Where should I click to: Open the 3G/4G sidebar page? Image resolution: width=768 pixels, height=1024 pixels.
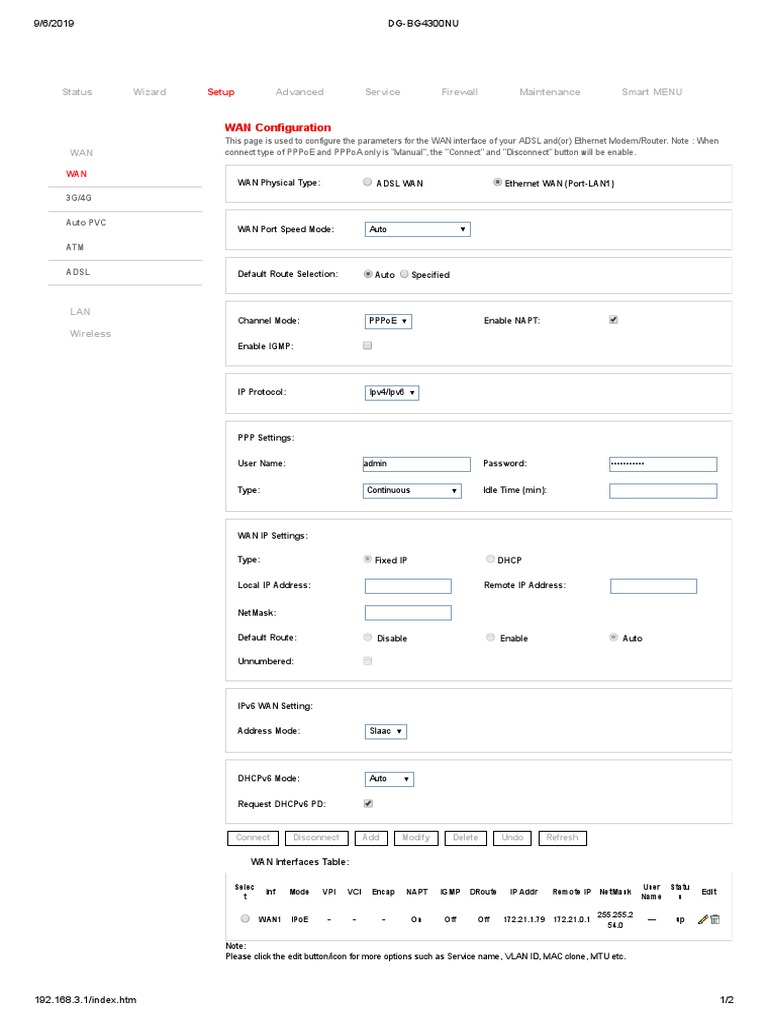coord(79,198)
